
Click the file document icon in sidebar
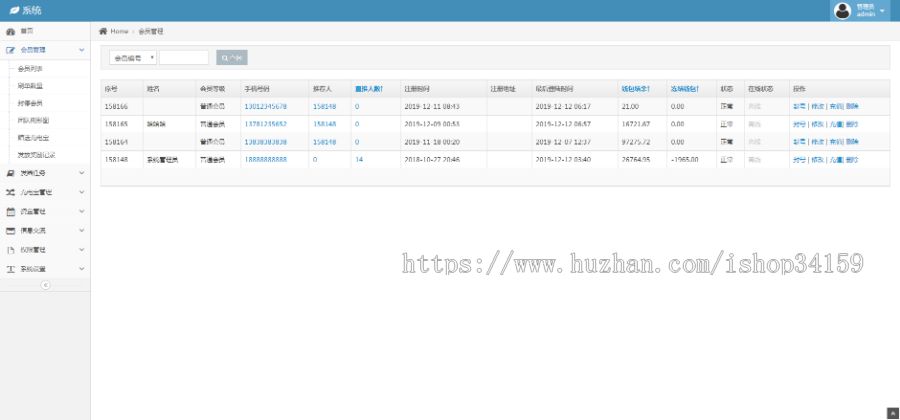10,250
